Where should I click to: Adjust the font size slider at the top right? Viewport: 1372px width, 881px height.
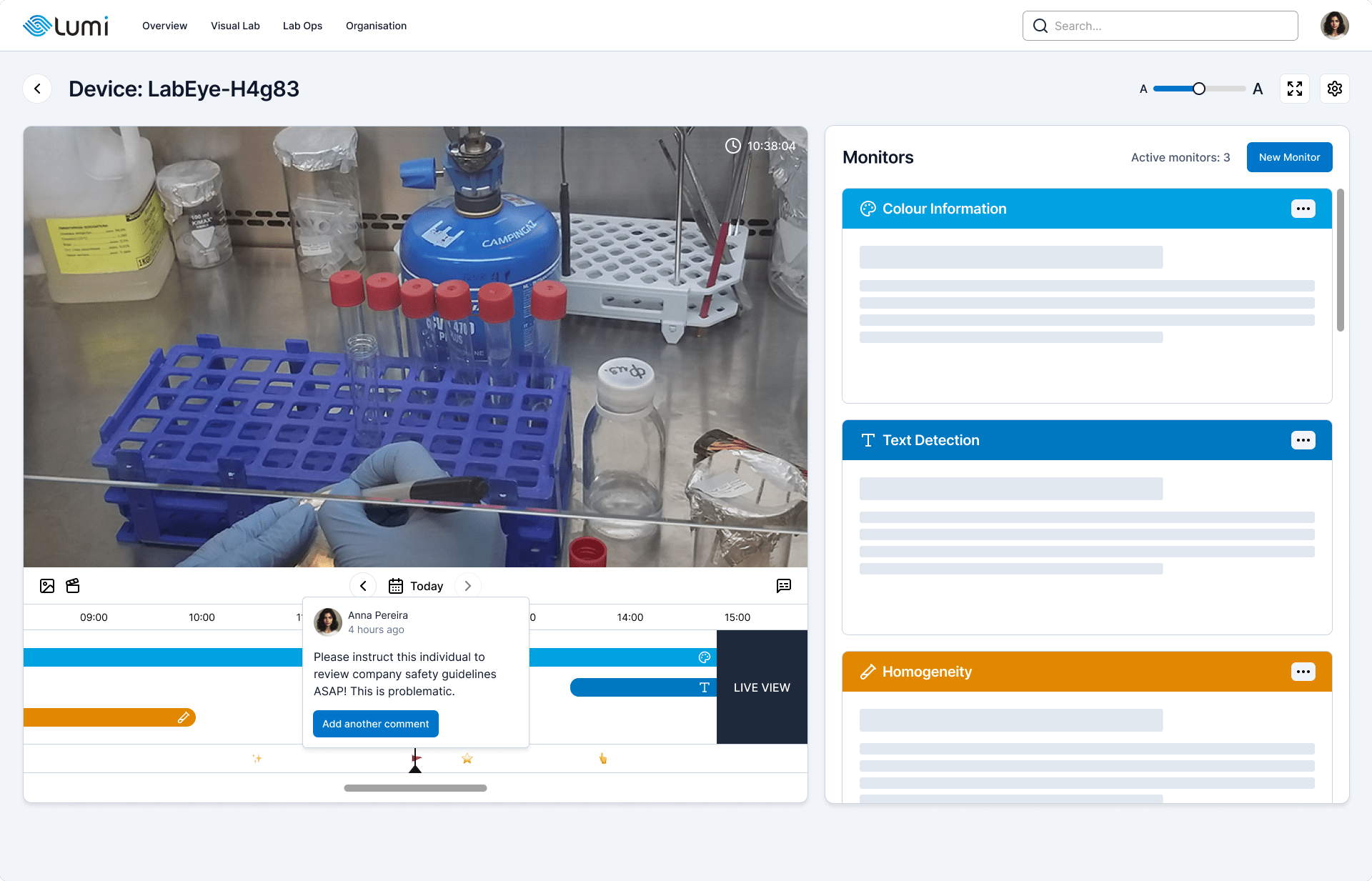pyautogui.click(x=1199, y=89)
